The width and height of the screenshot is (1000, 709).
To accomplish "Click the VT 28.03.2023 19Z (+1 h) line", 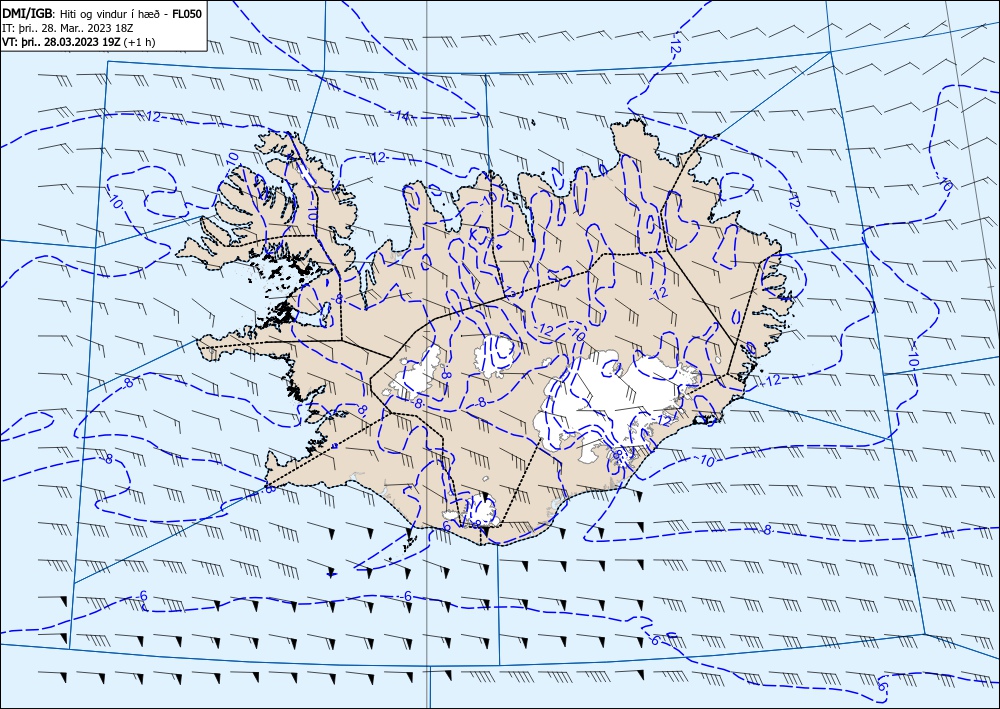I will pyautogui.click(x=79, y=43).
